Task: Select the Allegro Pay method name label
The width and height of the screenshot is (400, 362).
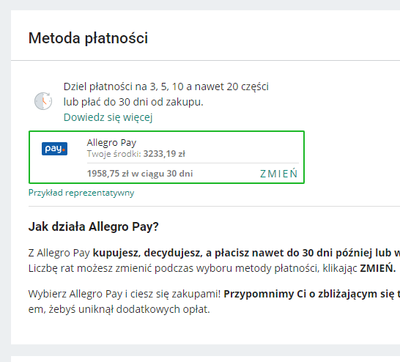Action: click(x=112, y=143)
